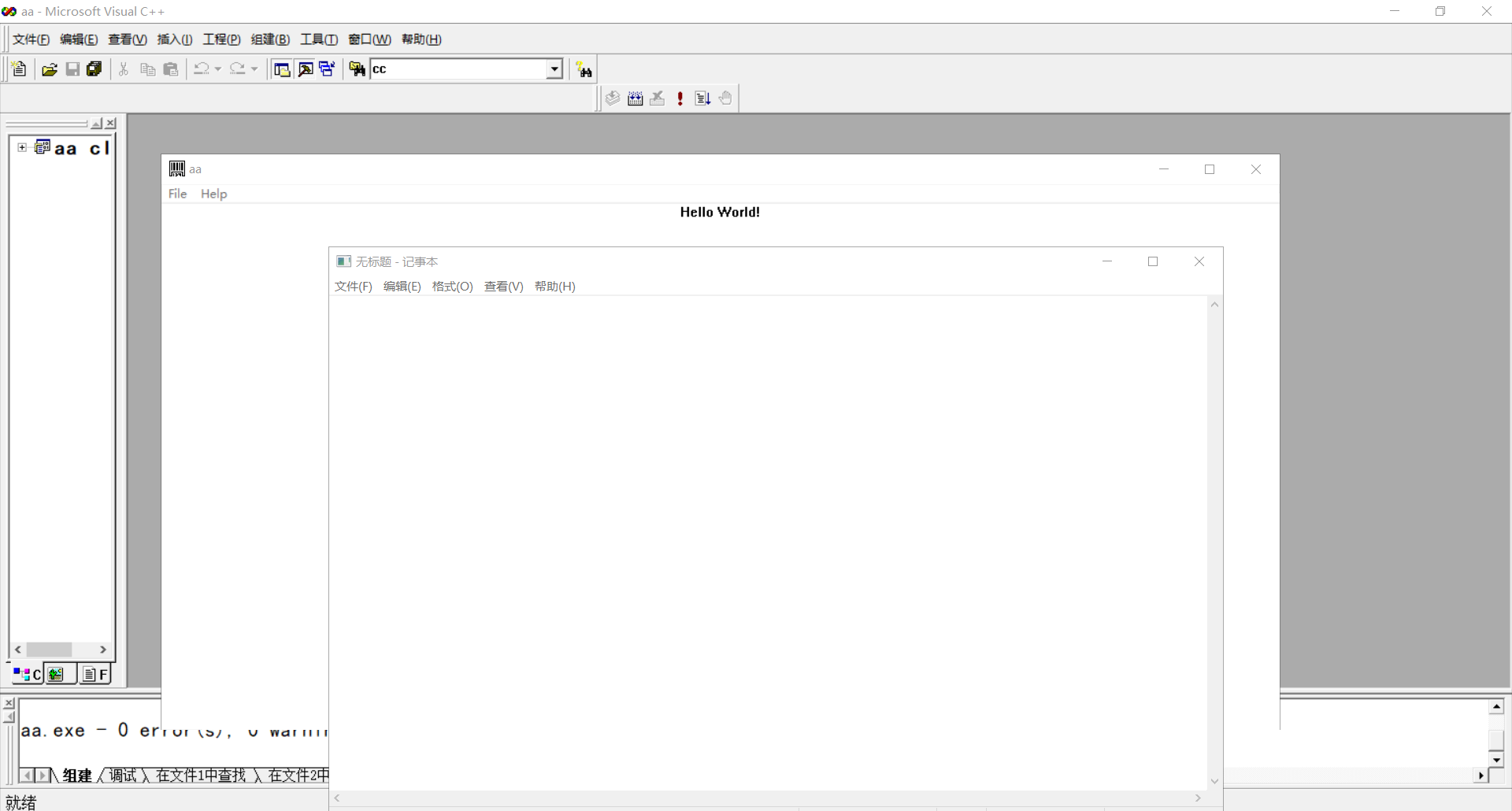Click inside the 'cc' search input field
Screen dimensions: 1512x811
[449, 69]
